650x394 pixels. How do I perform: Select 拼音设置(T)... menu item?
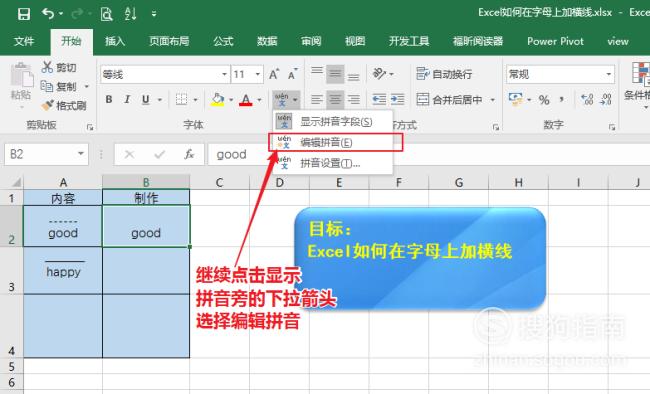332,163
